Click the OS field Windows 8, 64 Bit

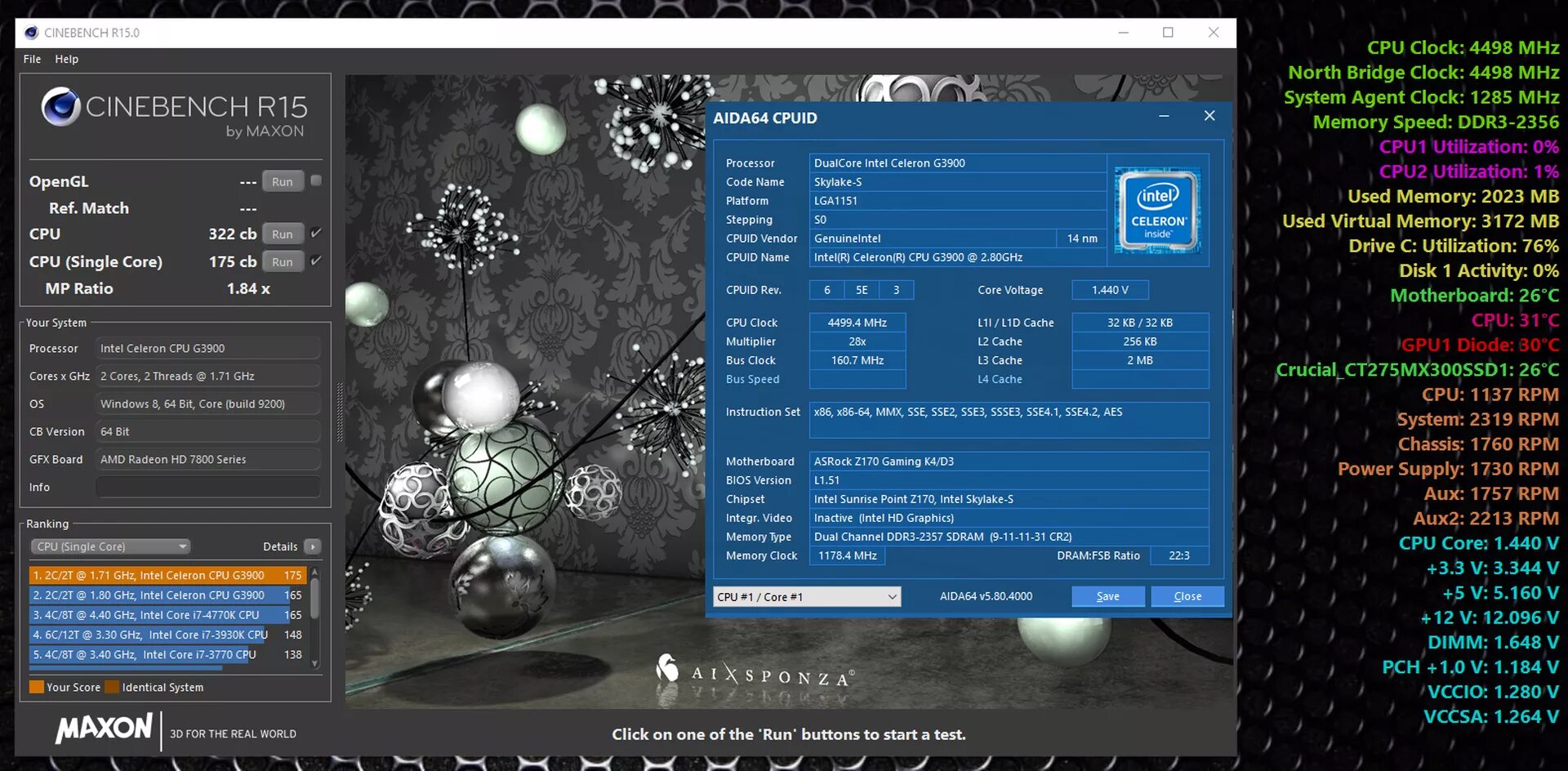click(x=207, y=403)
